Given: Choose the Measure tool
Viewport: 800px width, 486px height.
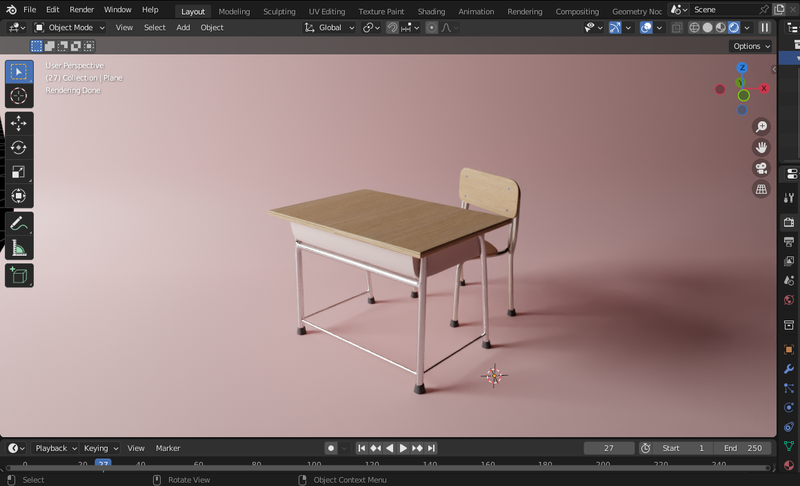Looking at the screenshot, I should 19,248.
